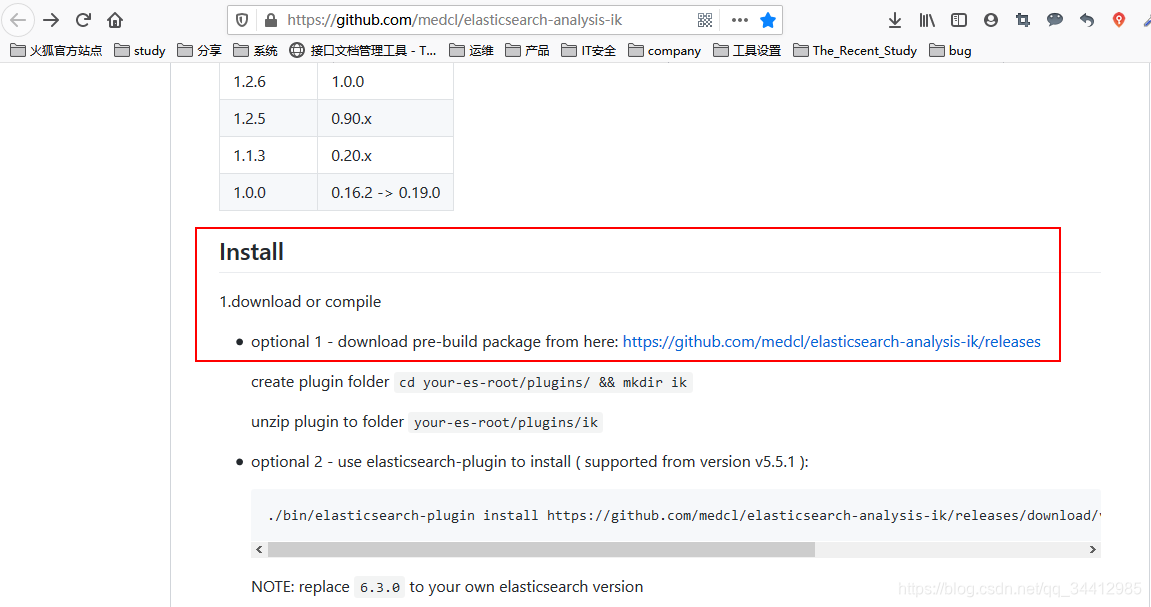This screenshot has width=1151, height=607.
Task: Select the 1.1.3 version cell
Action: pos(268,156)
